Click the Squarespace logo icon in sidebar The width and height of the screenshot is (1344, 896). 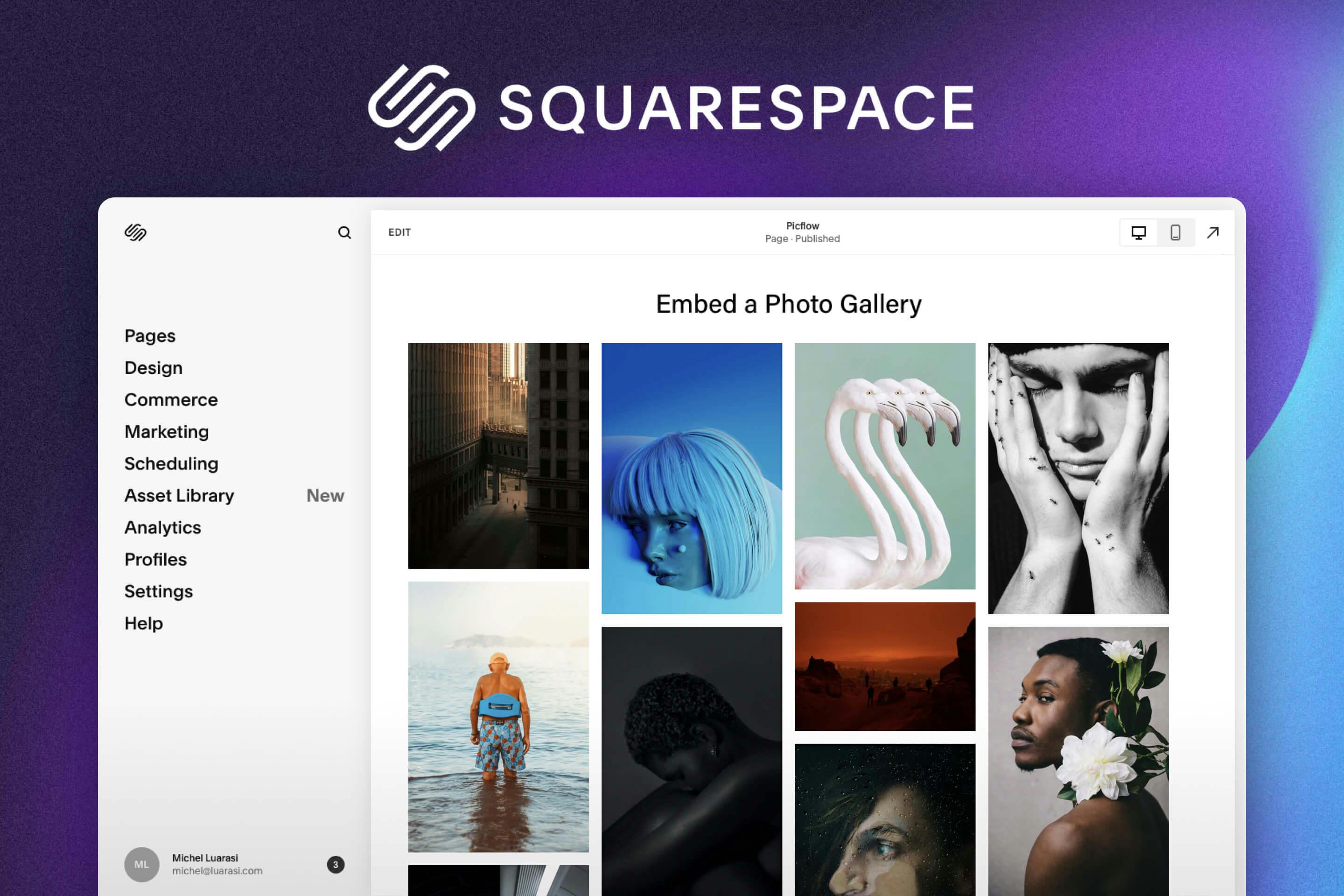tap(136, 232)
